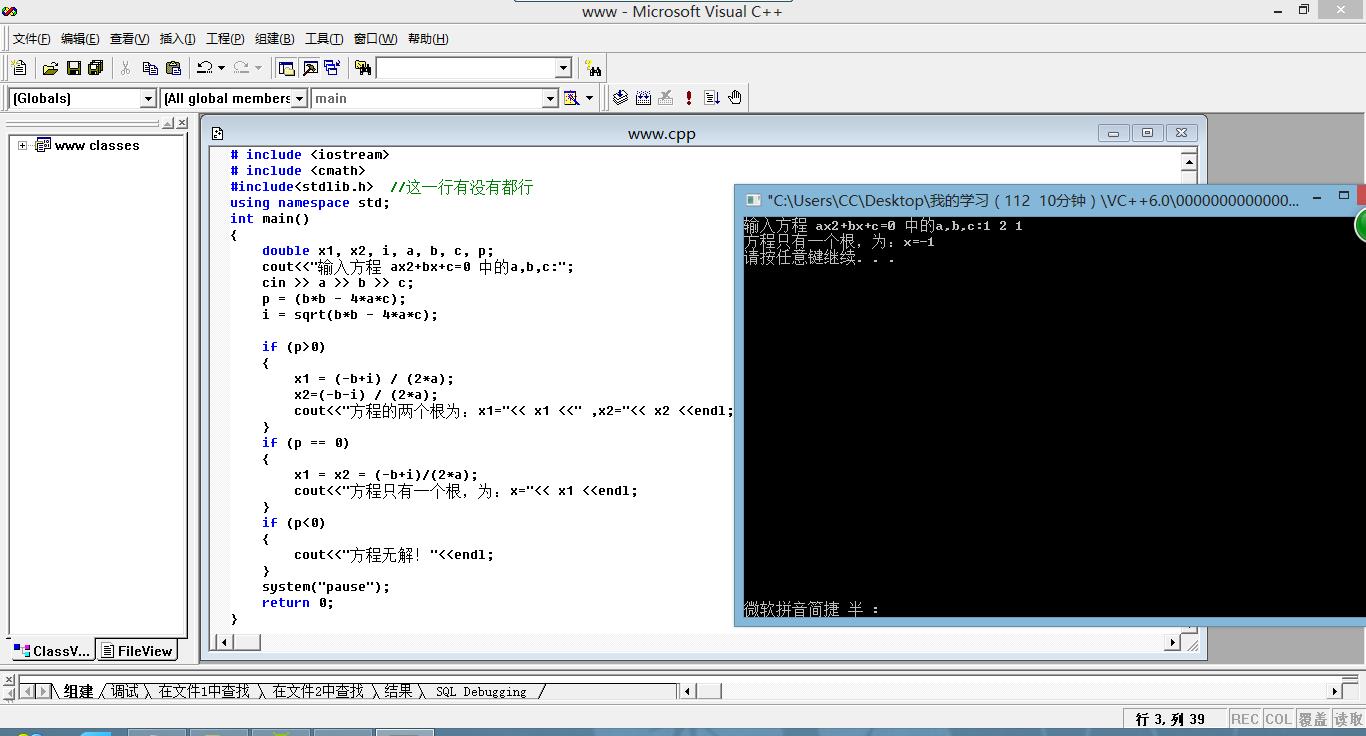Toggle the Output window icon

click(x=310, y=68)
